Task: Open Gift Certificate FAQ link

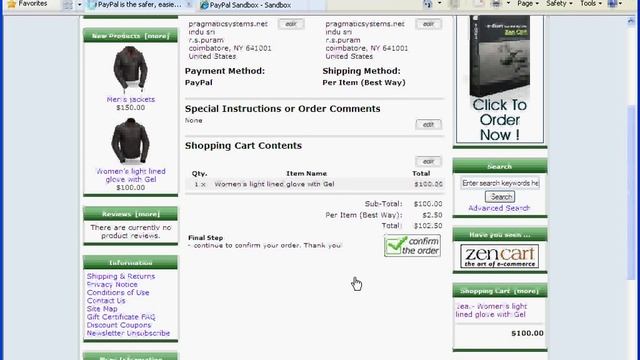Action: coord(121,317)
